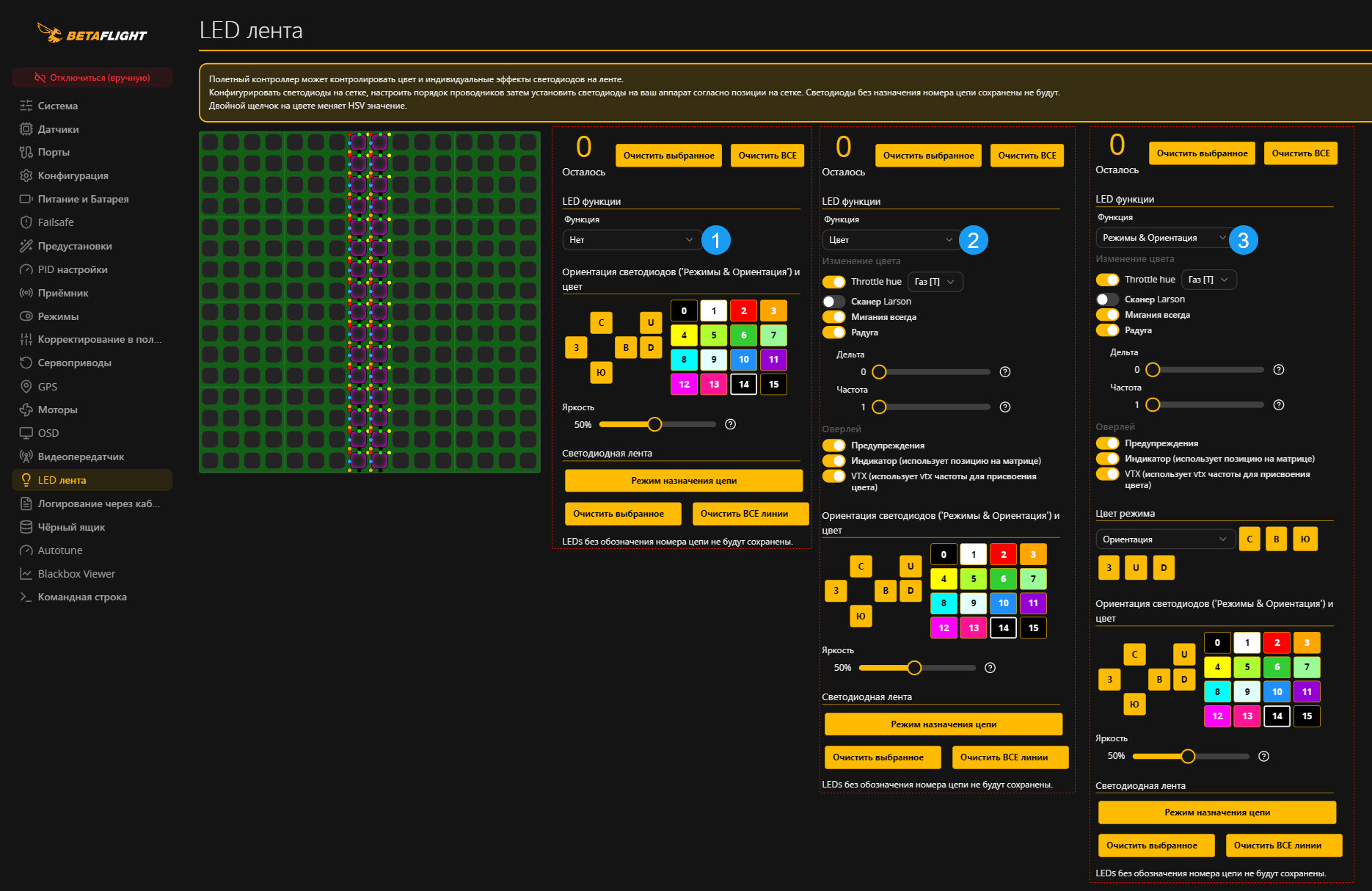Open the Функция dropdown showing Нет

631,240
